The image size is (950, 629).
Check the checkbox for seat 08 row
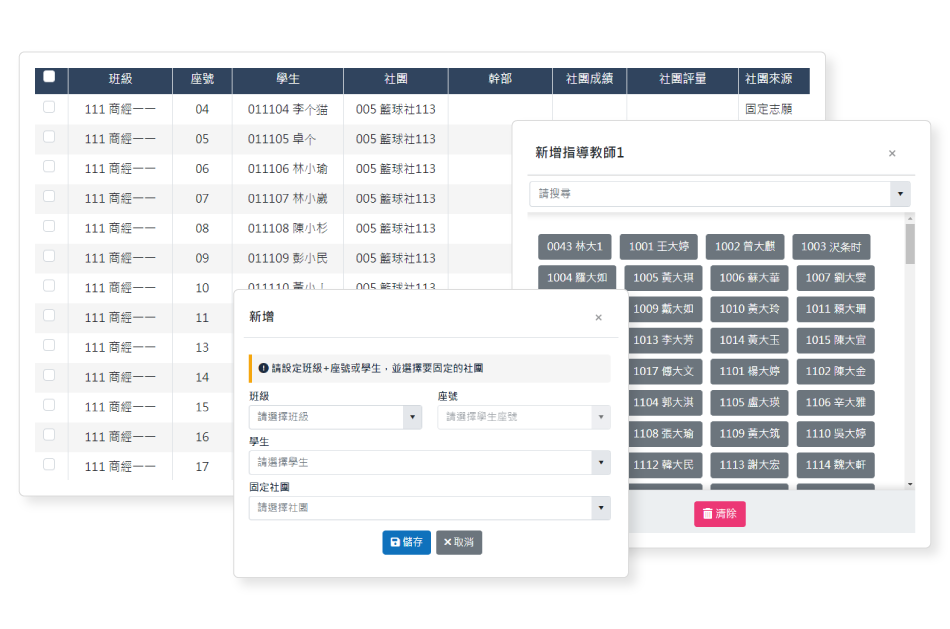point(49,226)
